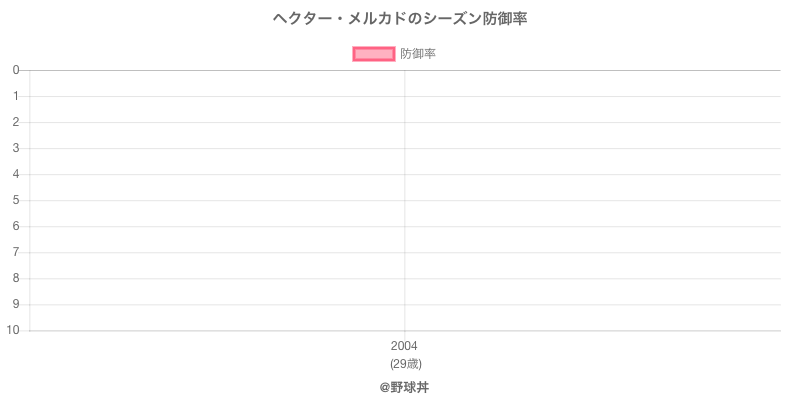Screen dimensions: 800x400
Task: Click y-axis tick label 2
Action: click(x=16, y=122)
